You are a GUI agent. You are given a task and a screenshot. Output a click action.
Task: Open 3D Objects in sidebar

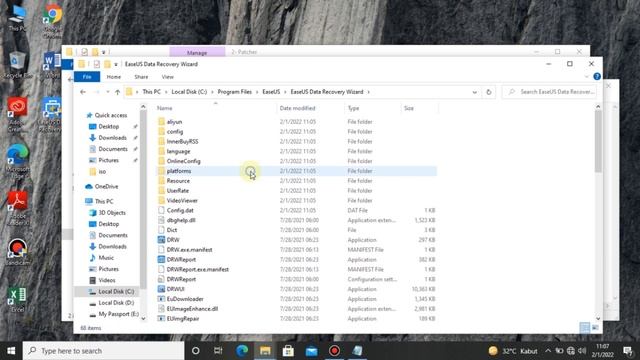(112, 213)
